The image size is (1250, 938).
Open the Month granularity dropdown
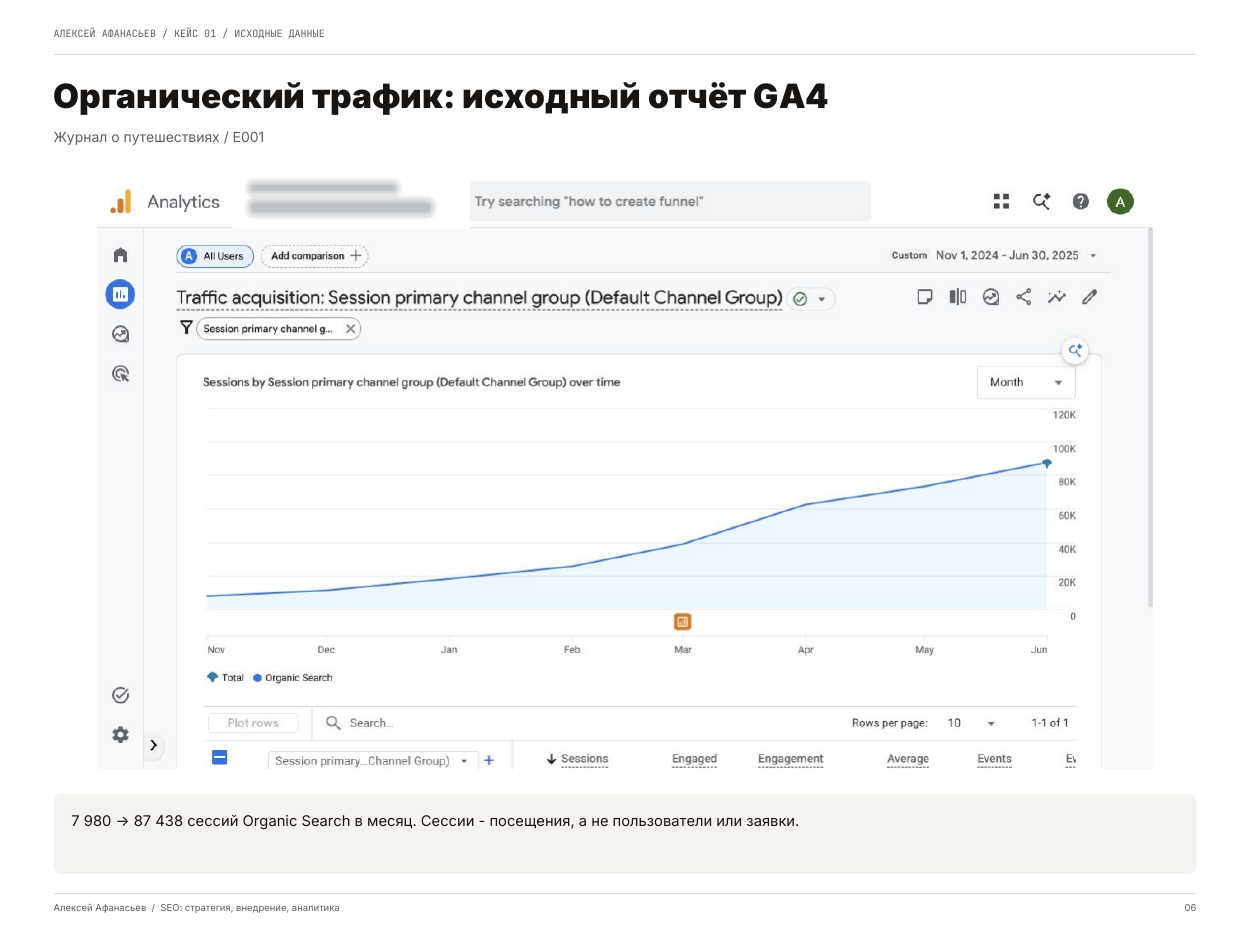[x=1026, y=382]
